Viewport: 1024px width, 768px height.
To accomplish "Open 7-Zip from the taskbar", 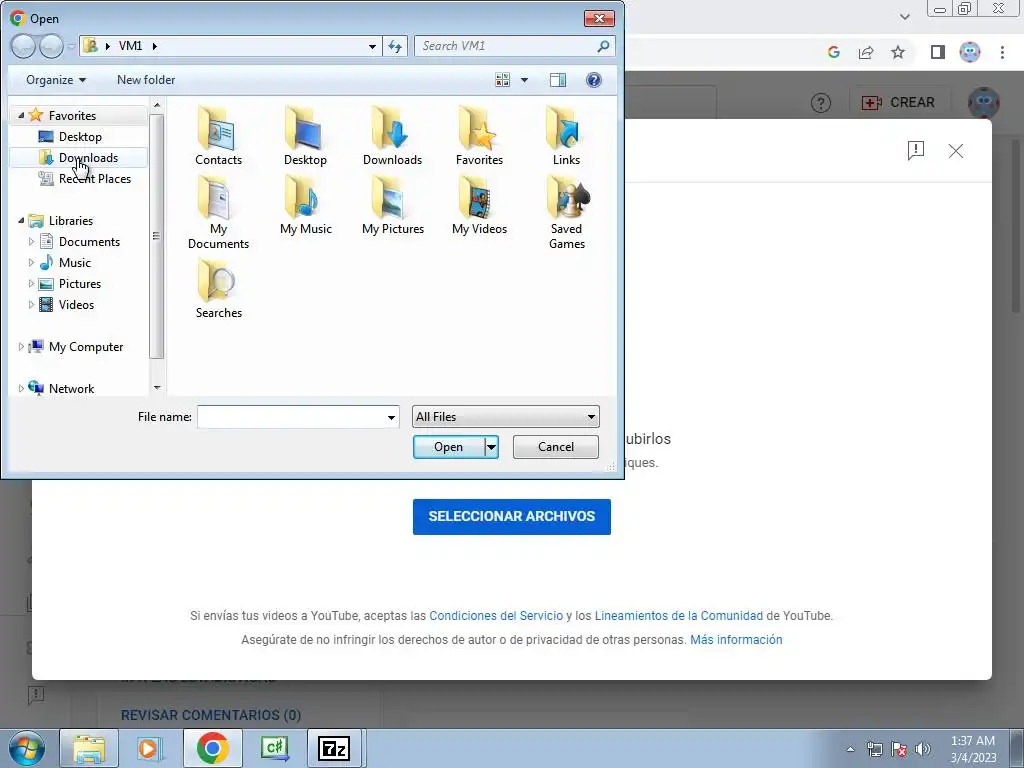I will click(334, 748).
